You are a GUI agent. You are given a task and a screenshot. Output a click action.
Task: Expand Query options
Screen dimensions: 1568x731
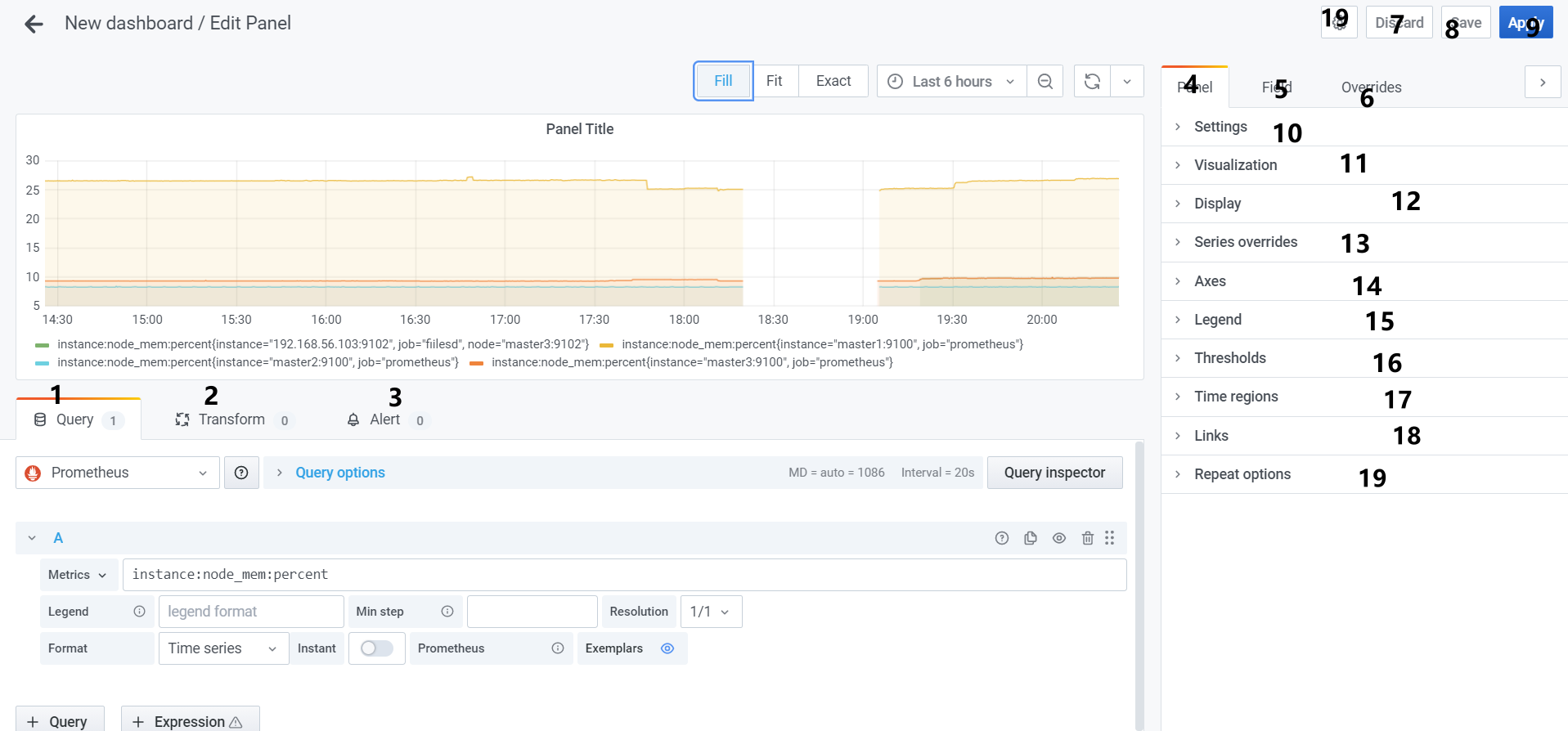click(339, 473)
